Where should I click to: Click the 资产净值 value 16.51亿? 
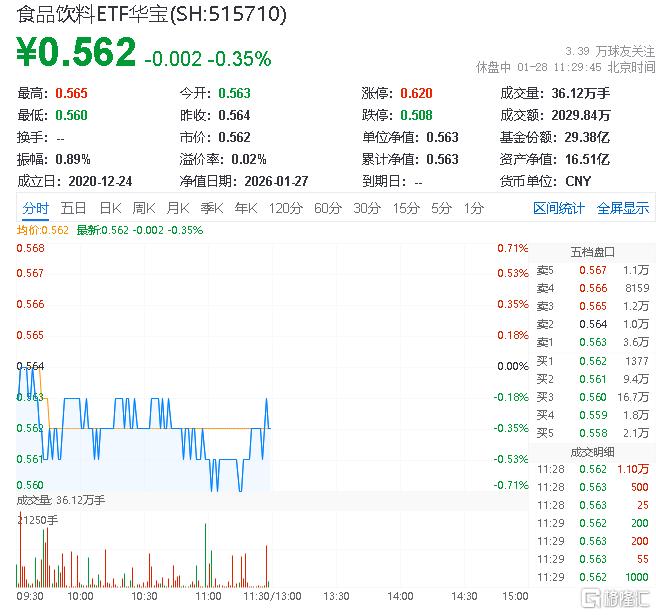coord(587,159)
